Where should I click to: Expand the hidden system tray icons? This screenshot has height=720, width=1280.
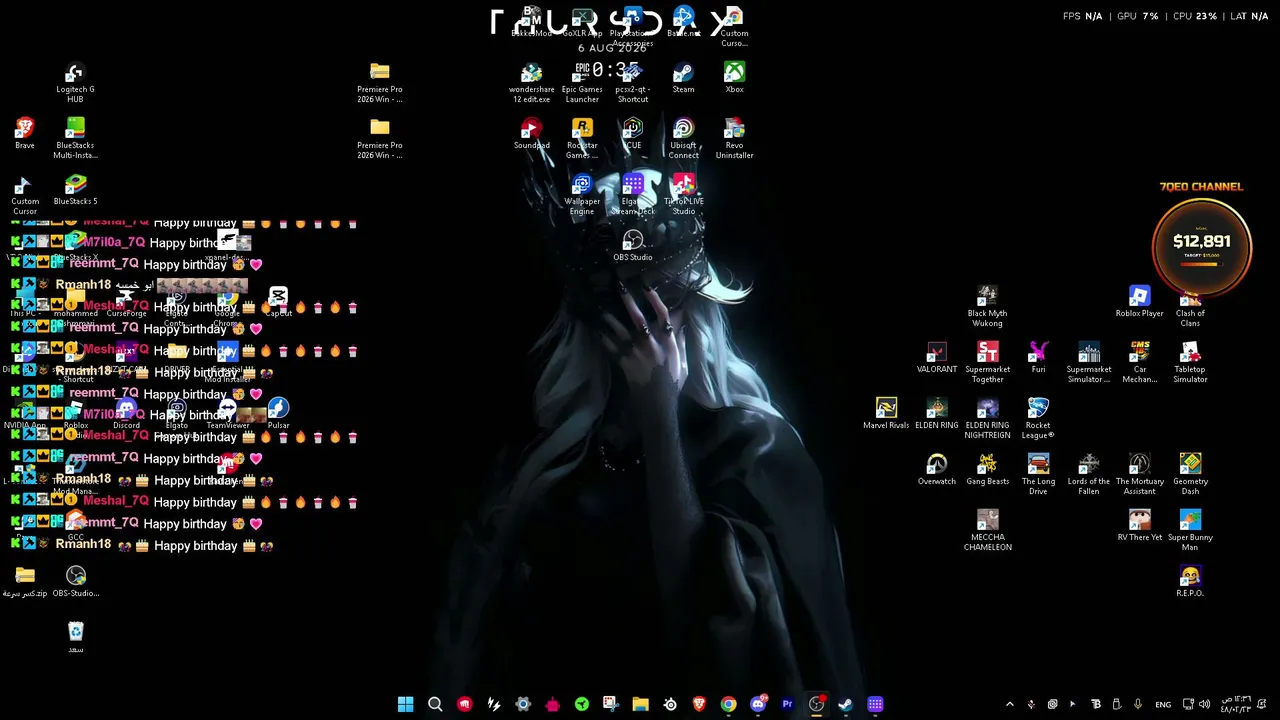[x=1009, y=704]
